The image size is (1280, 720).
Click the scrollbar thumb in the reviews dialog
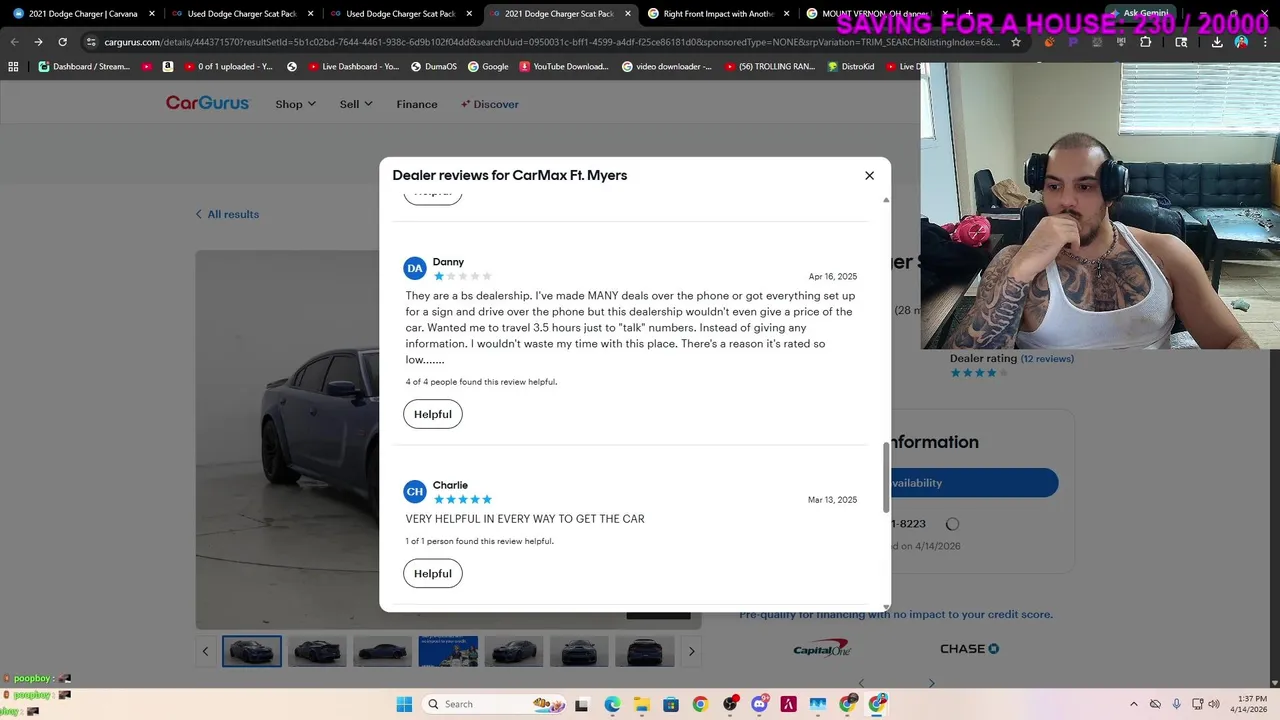pyautogui.click(x=885, y=477)
